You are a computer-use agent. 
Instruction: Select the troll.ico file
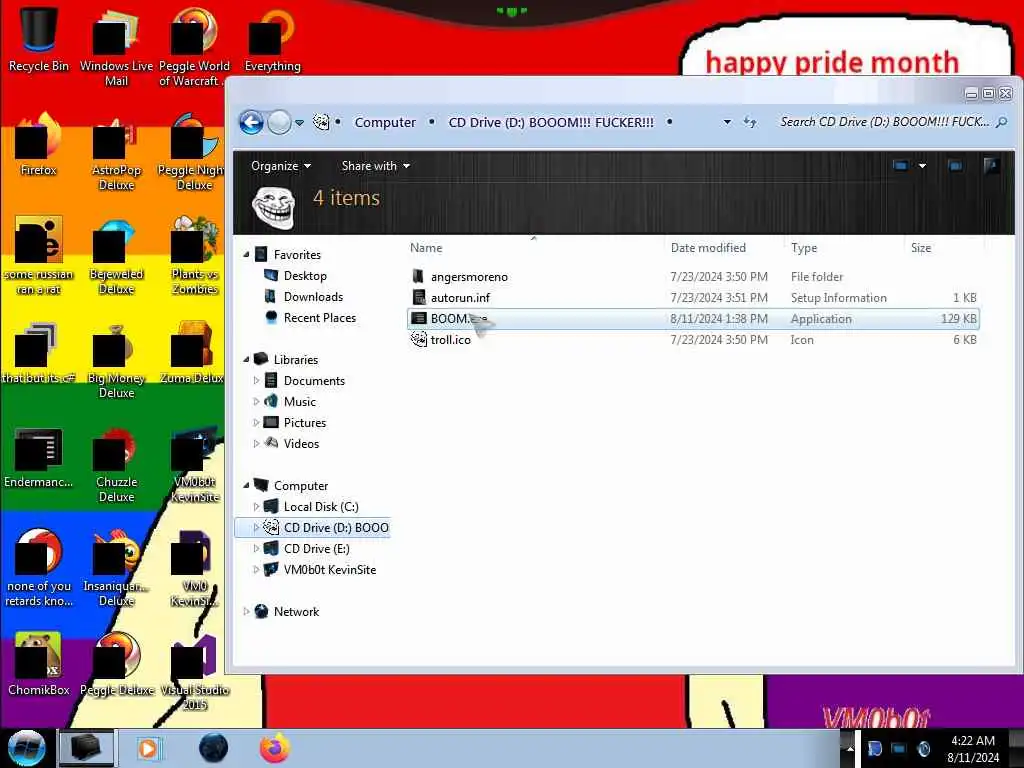450,340
